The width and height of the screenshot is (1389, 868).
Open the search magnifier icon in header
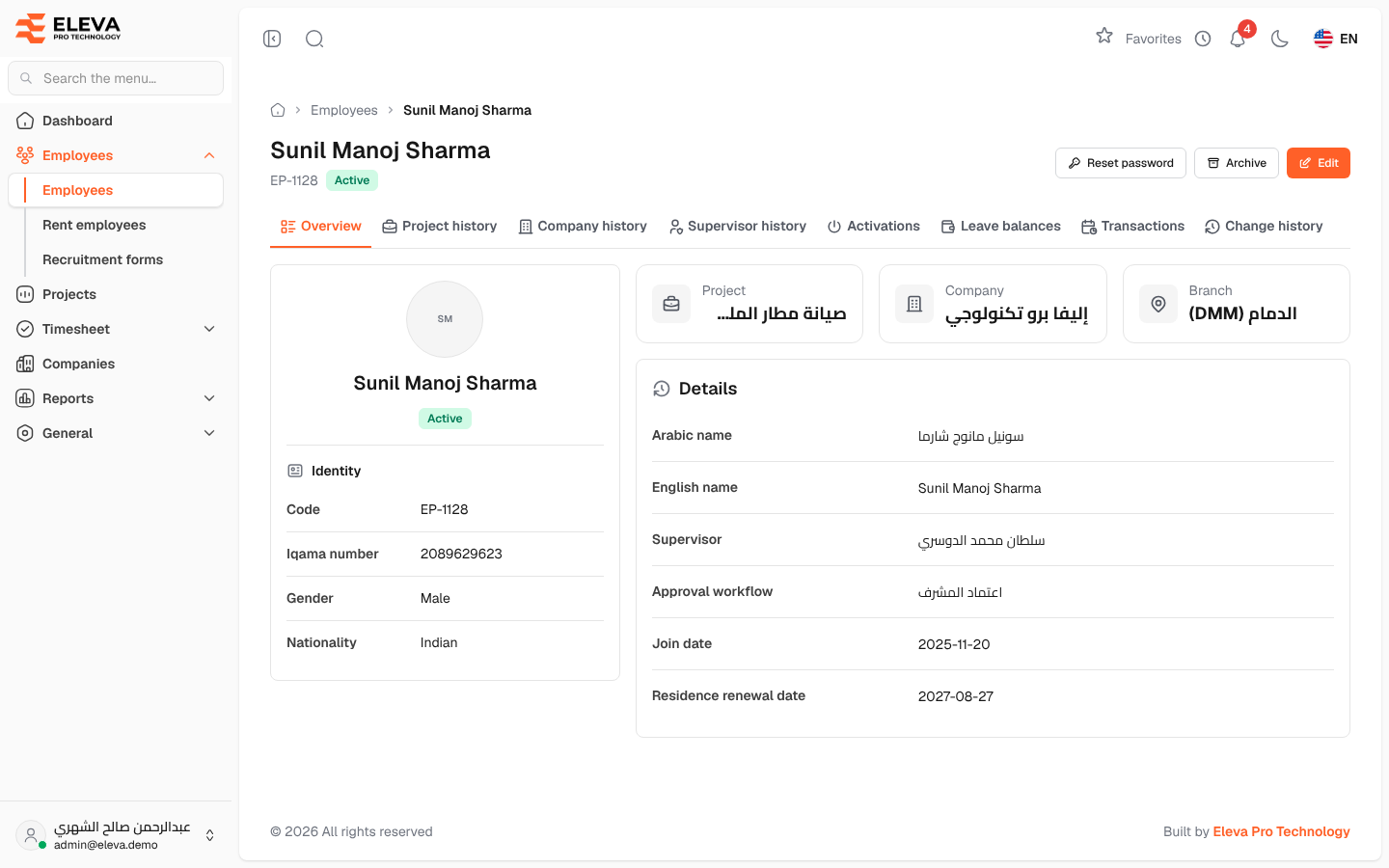(314, 39)
